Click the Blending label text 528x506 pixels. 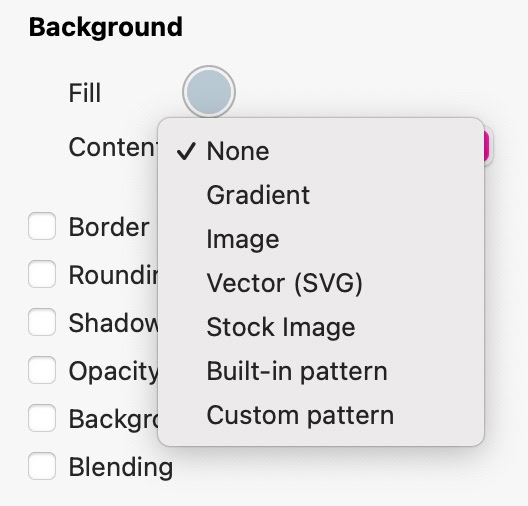click(121, 467)
